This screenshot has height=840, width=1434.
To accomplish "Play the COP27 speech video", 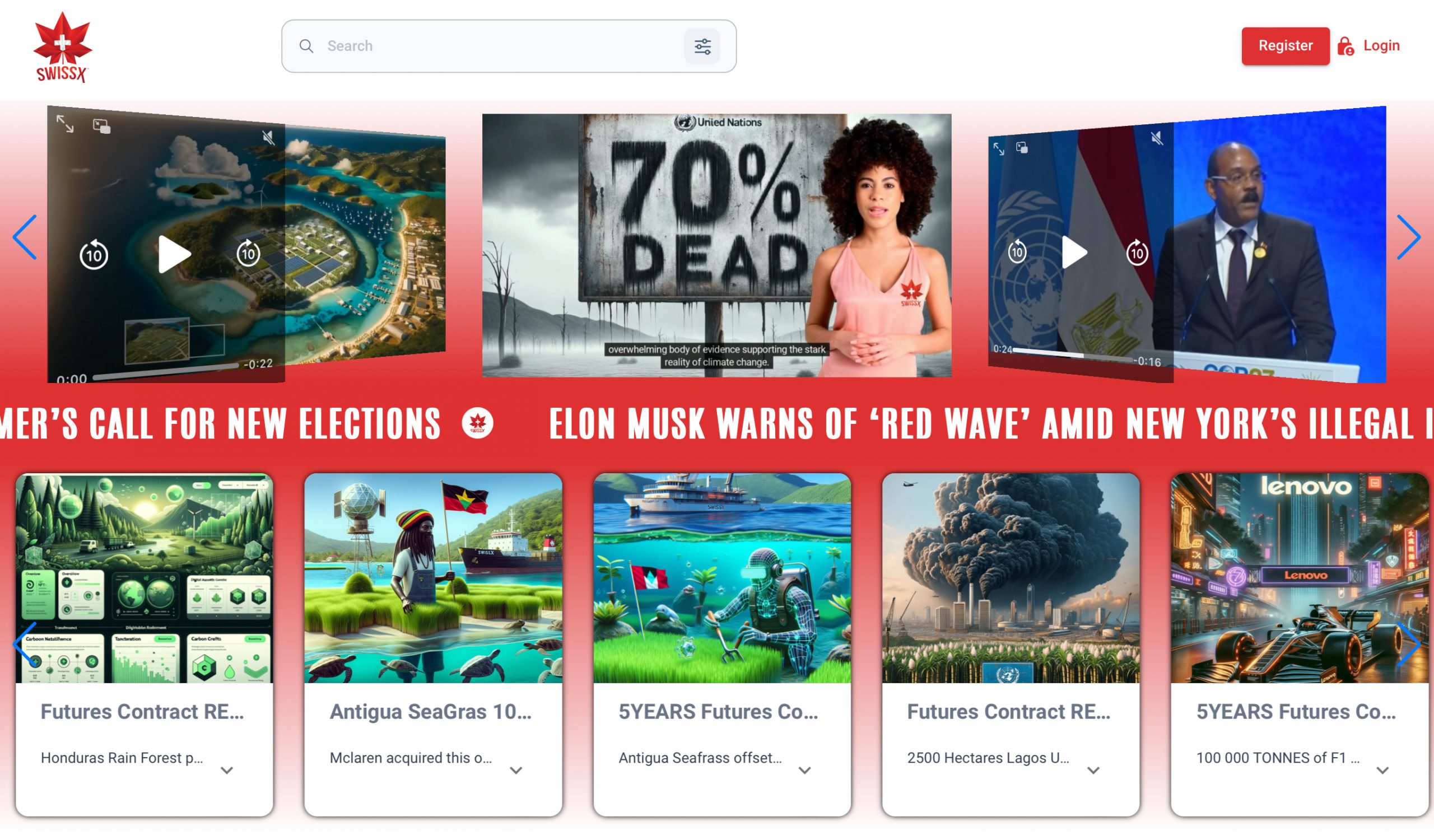I will click(1074, 252).
